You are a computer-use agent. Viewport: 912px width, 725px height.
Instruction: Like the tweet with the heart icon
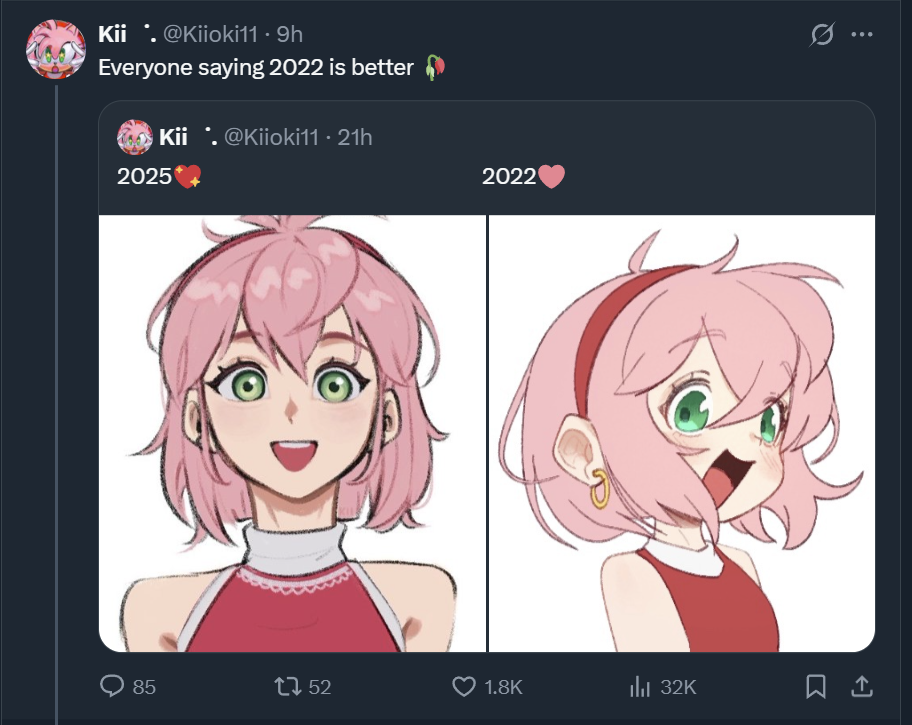[x=464, y=686]
